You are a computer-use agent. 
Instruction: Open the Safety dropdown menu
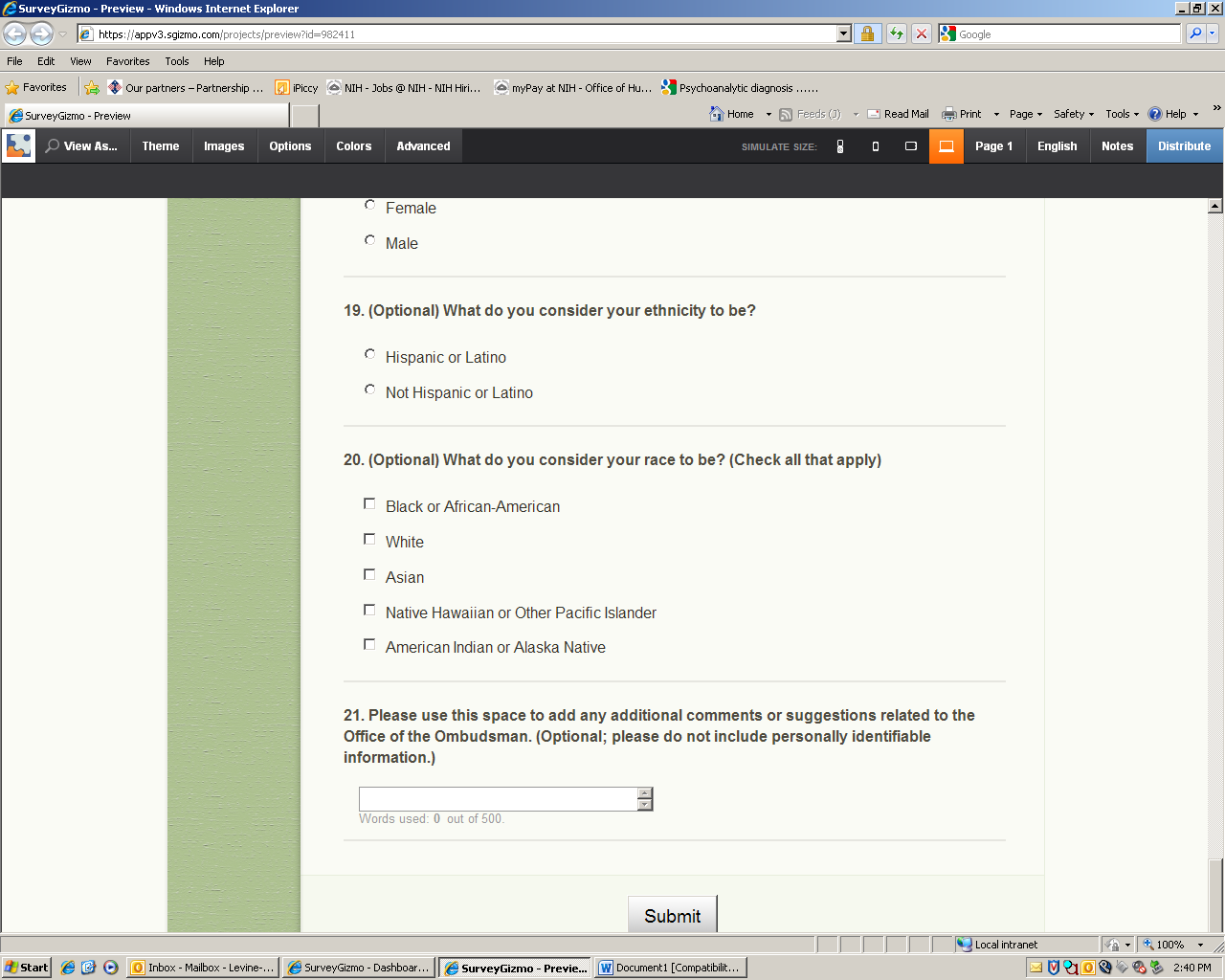tap(1073, 114)
